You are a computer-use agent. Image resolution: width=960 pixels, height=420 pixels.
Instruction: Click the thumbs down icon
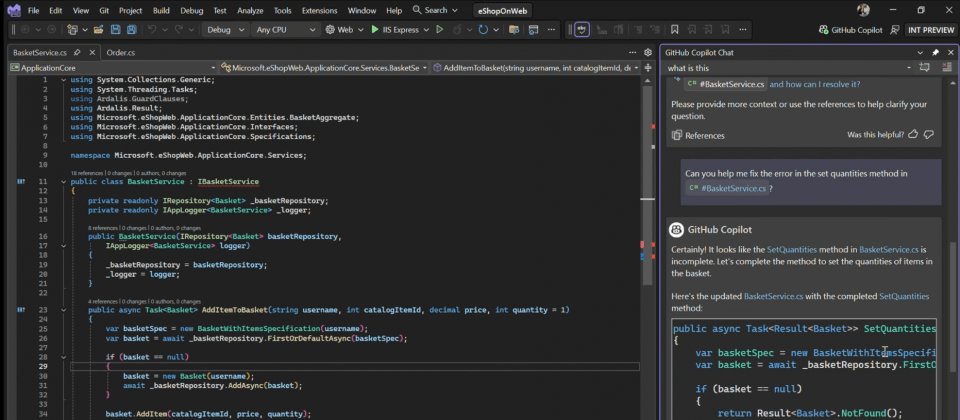929,134
